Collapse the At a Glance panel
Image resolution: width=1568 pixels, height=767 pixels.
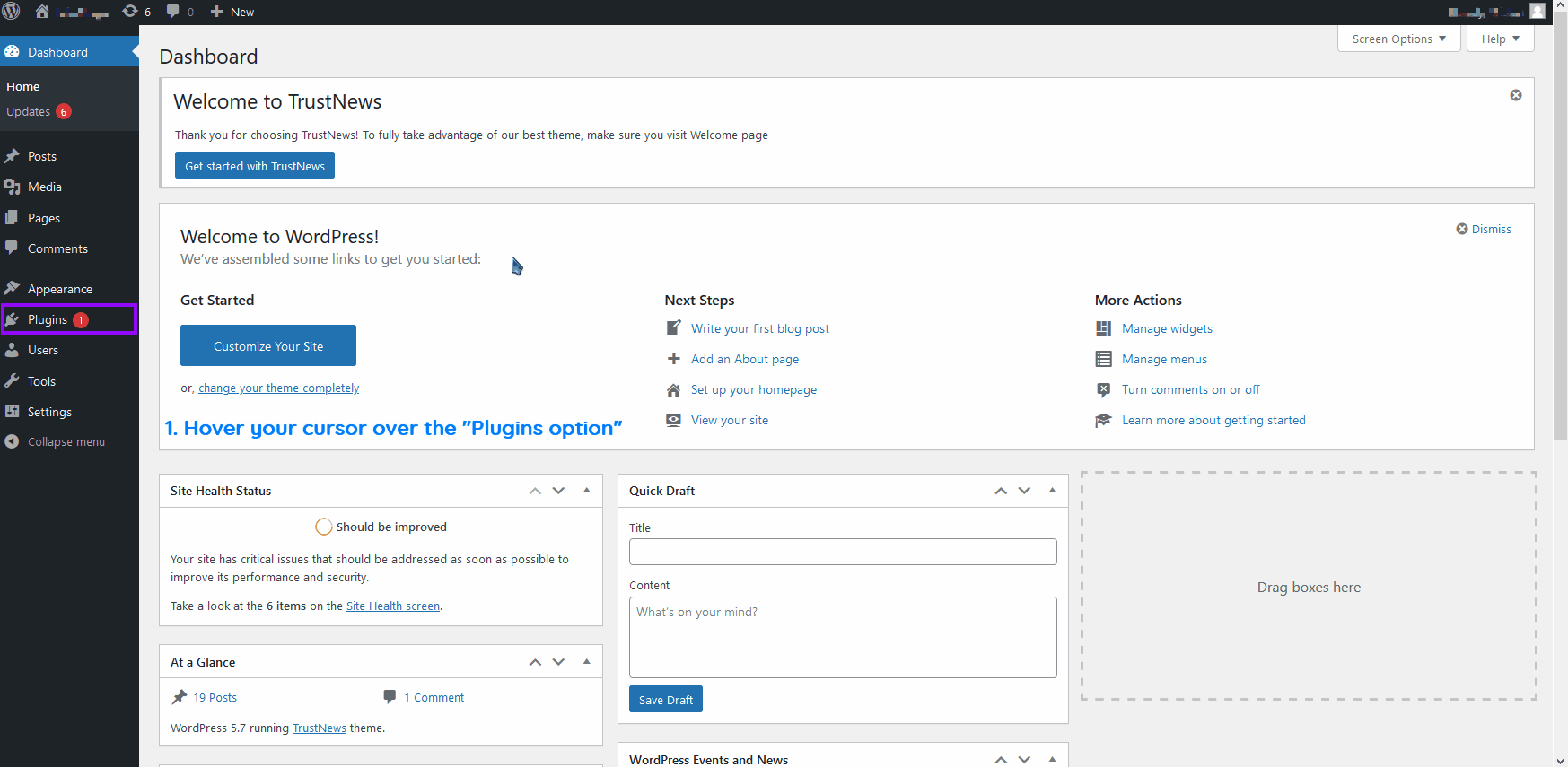587,662
